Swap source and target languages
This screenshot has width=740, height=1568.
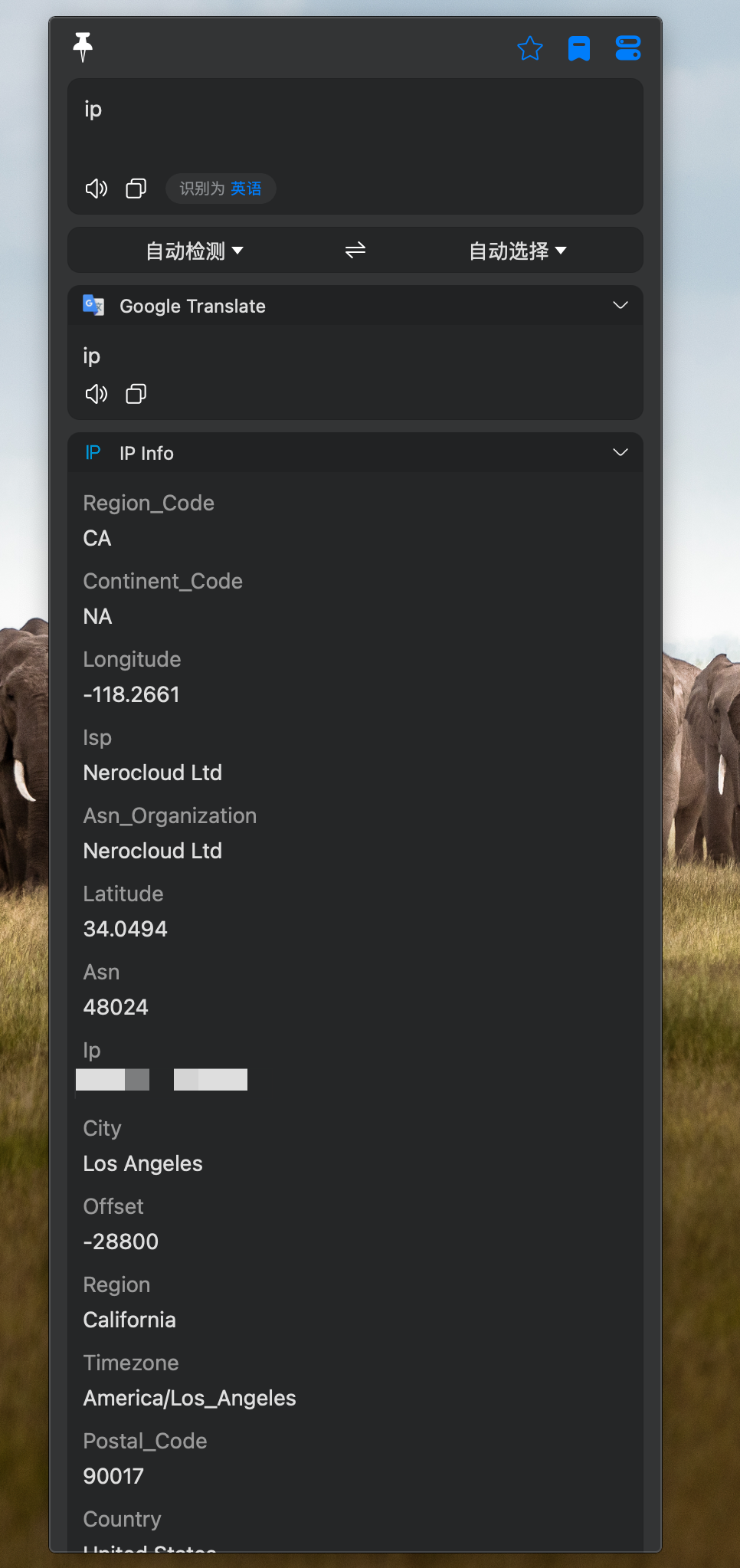(x=355, y=250)
